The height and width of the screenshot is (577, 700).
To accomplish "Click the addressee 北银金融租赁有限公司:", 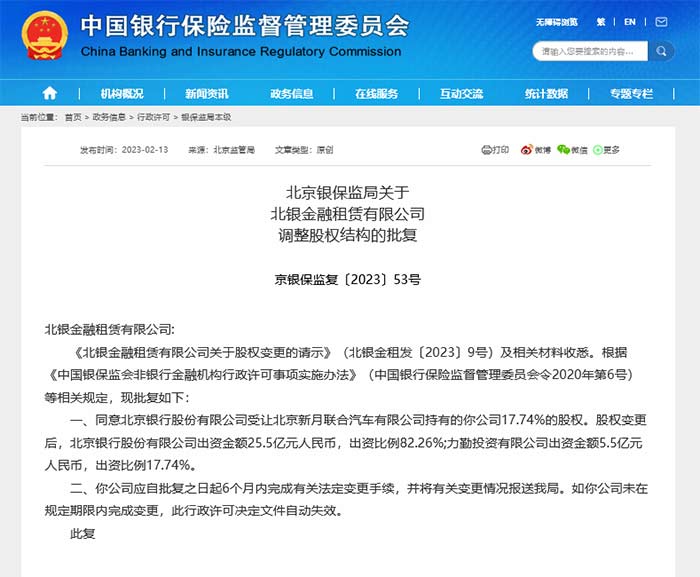I will tap(109, 330).
